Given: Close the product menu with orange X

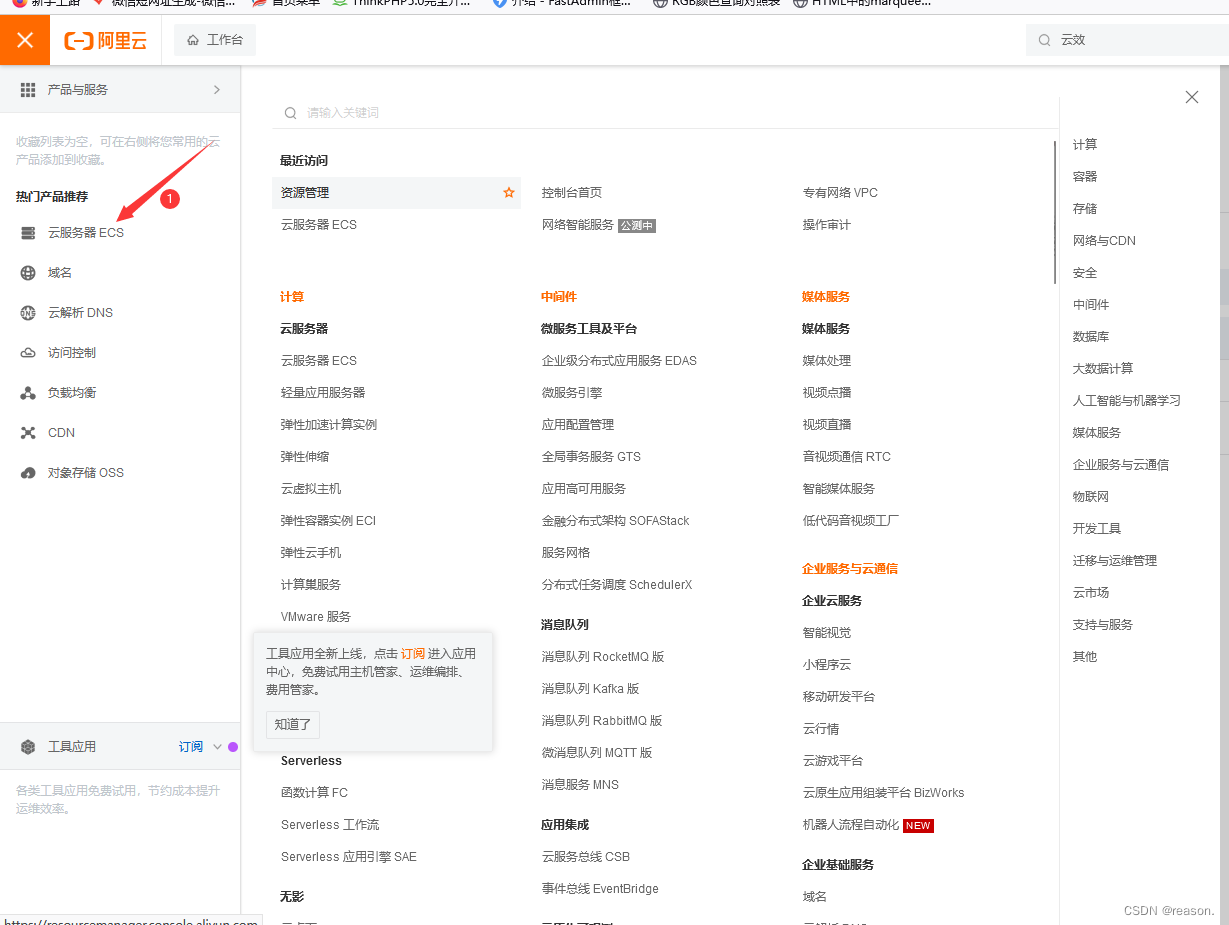Looking at the screenshot, I should click(25, 40).
